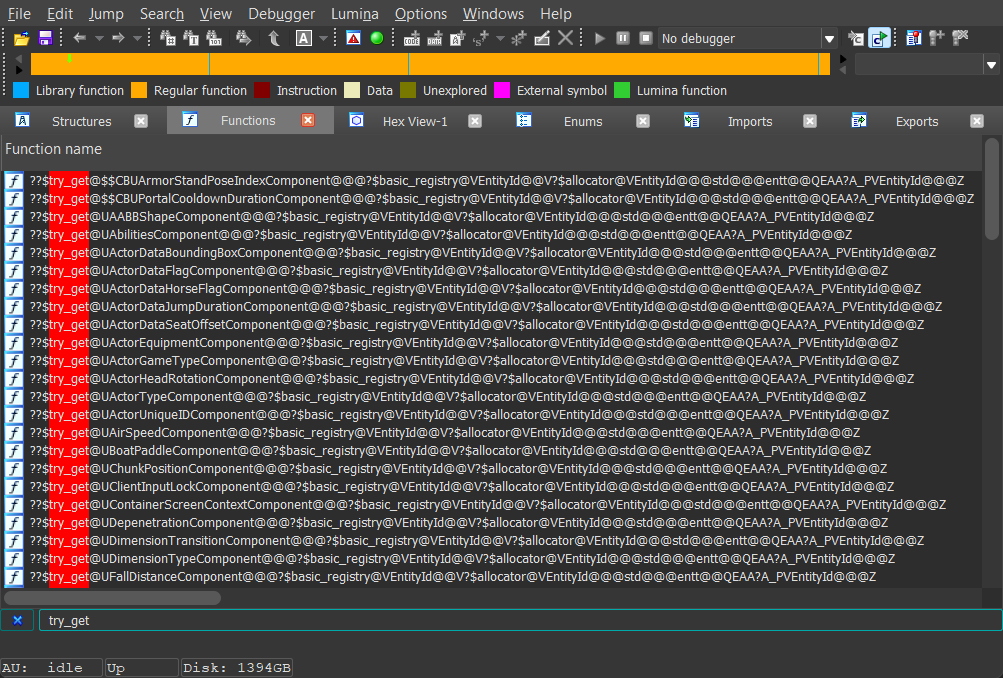Close the Hex View-1 tab

[x=475, y=121]
